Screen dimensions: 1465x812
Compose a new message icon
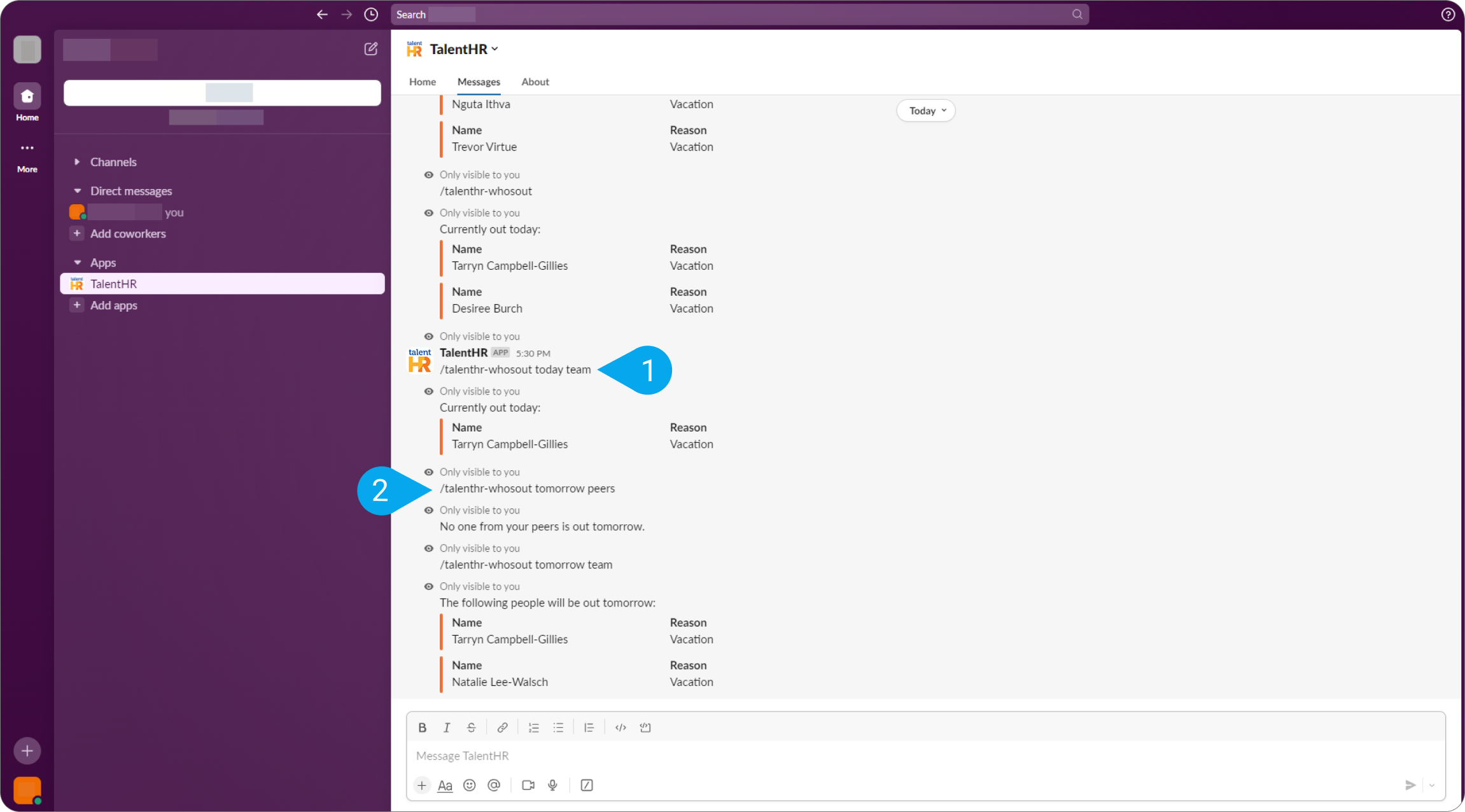[x=371, y=49]
